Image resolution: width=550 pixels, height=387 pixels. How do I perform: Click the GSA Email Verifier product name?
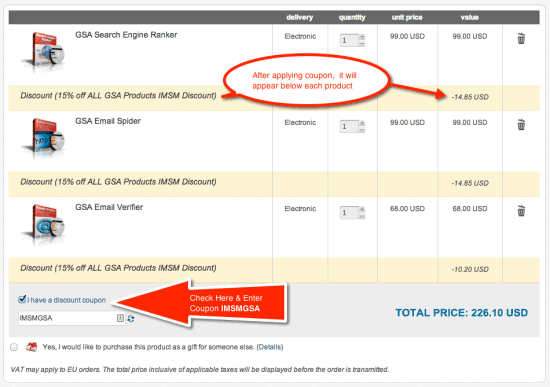coord(109,207)
